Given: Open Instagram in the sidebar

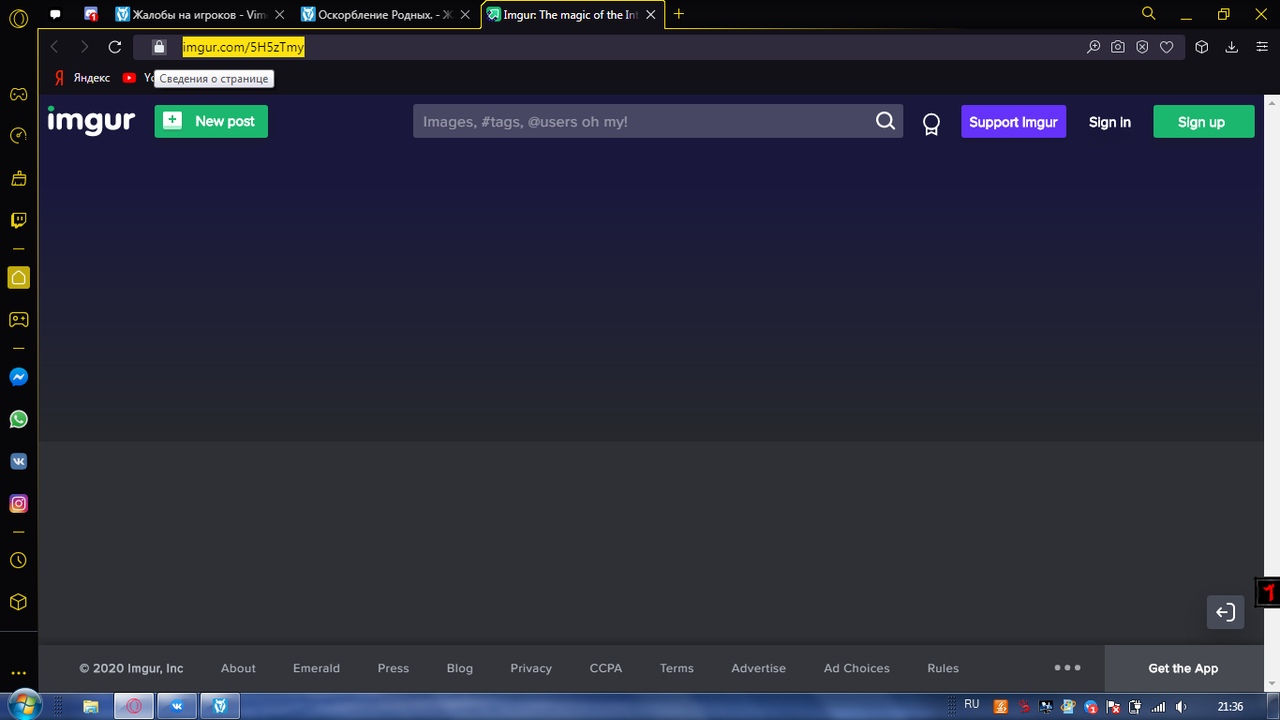Looking at the screenshot, I should point(18,504).
